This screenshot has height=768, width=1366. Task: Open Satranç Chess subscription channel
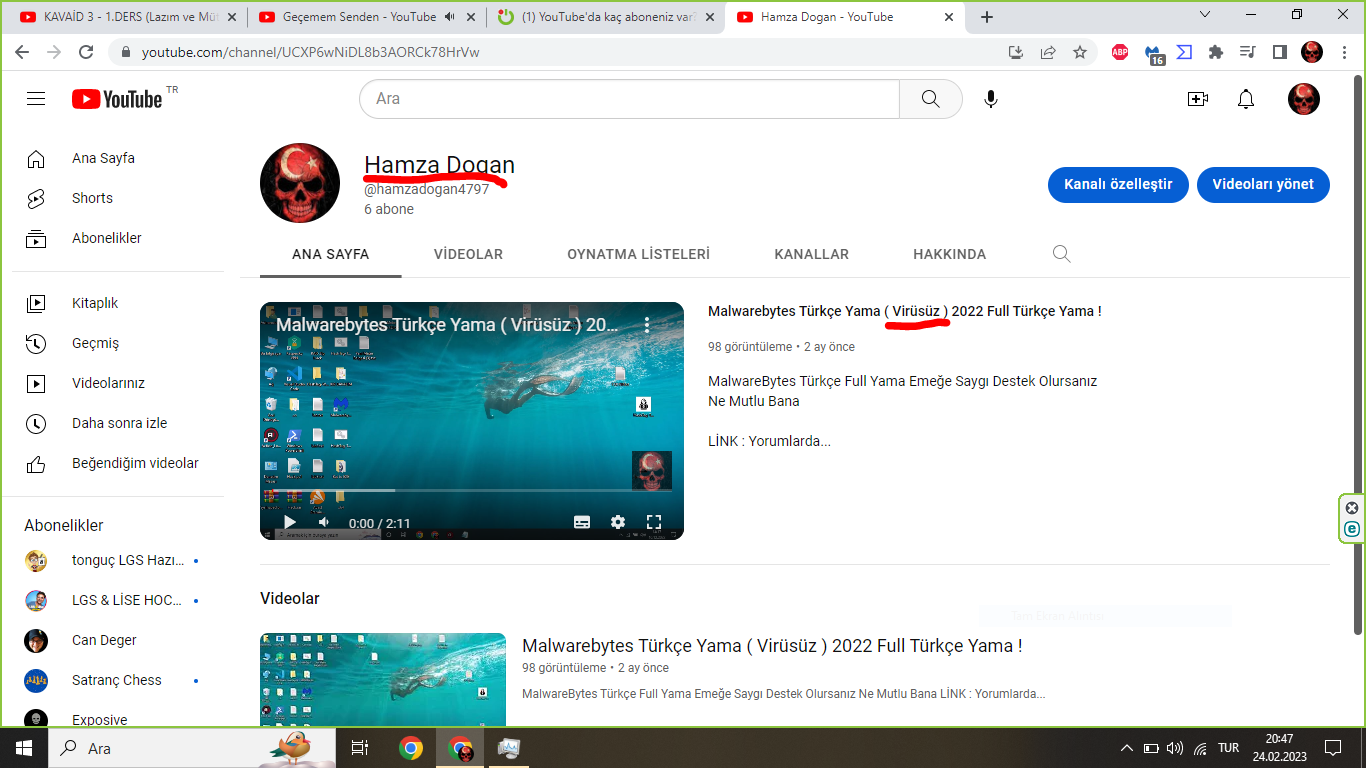[x=118, y=680]
